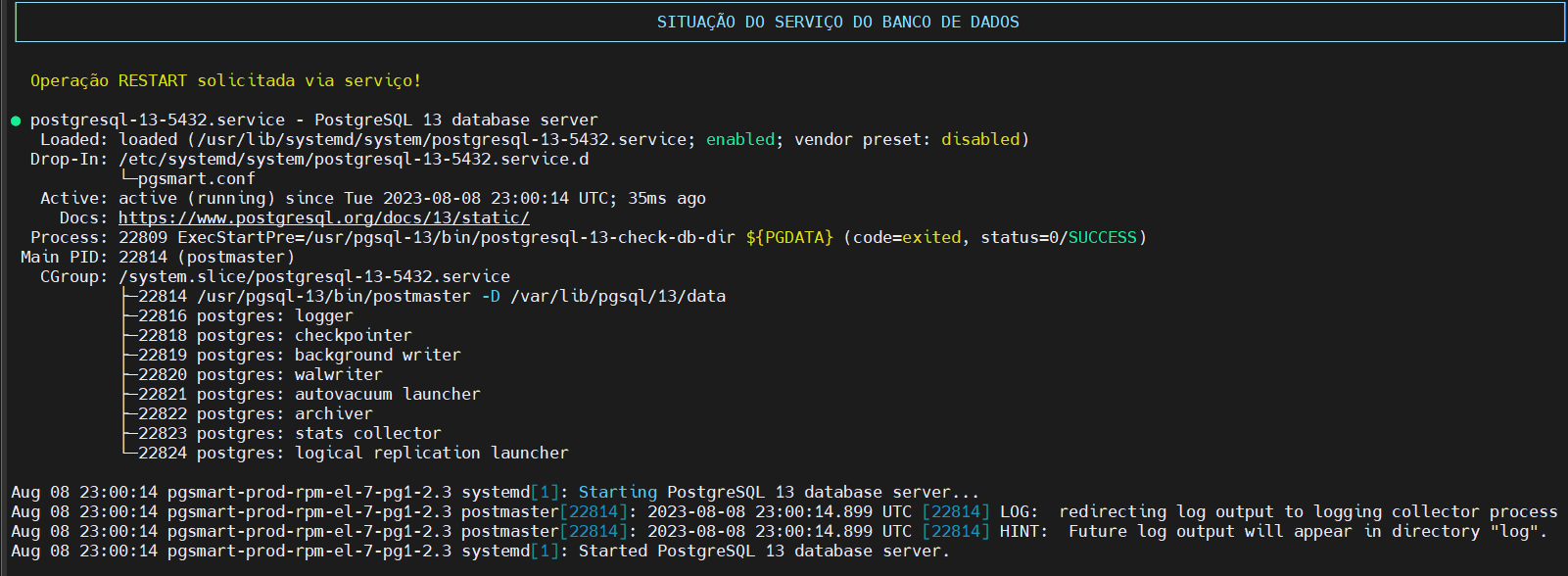The image size is (1568, 576).
Task: Select the '/var/lib/pgsql/13/data' data directory path
Action: 618,296
